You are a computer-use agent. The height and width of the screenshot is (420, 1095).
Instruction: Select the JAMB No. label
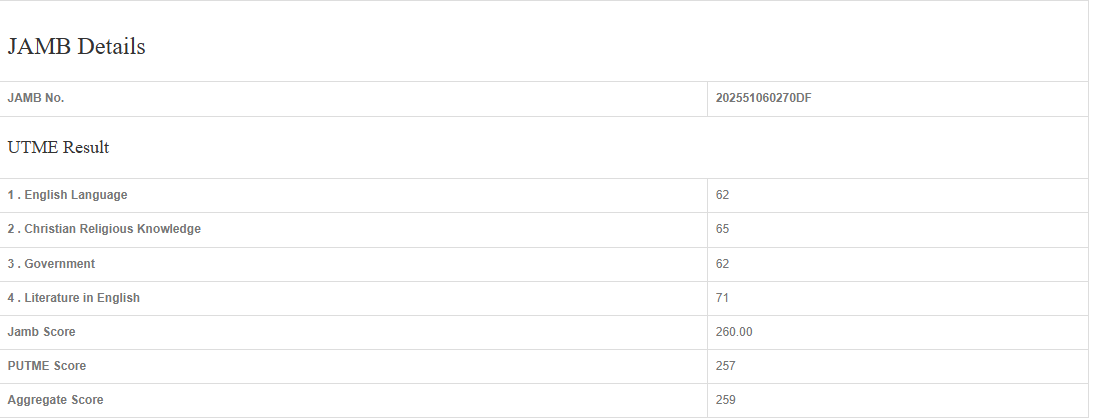(36, 98)
